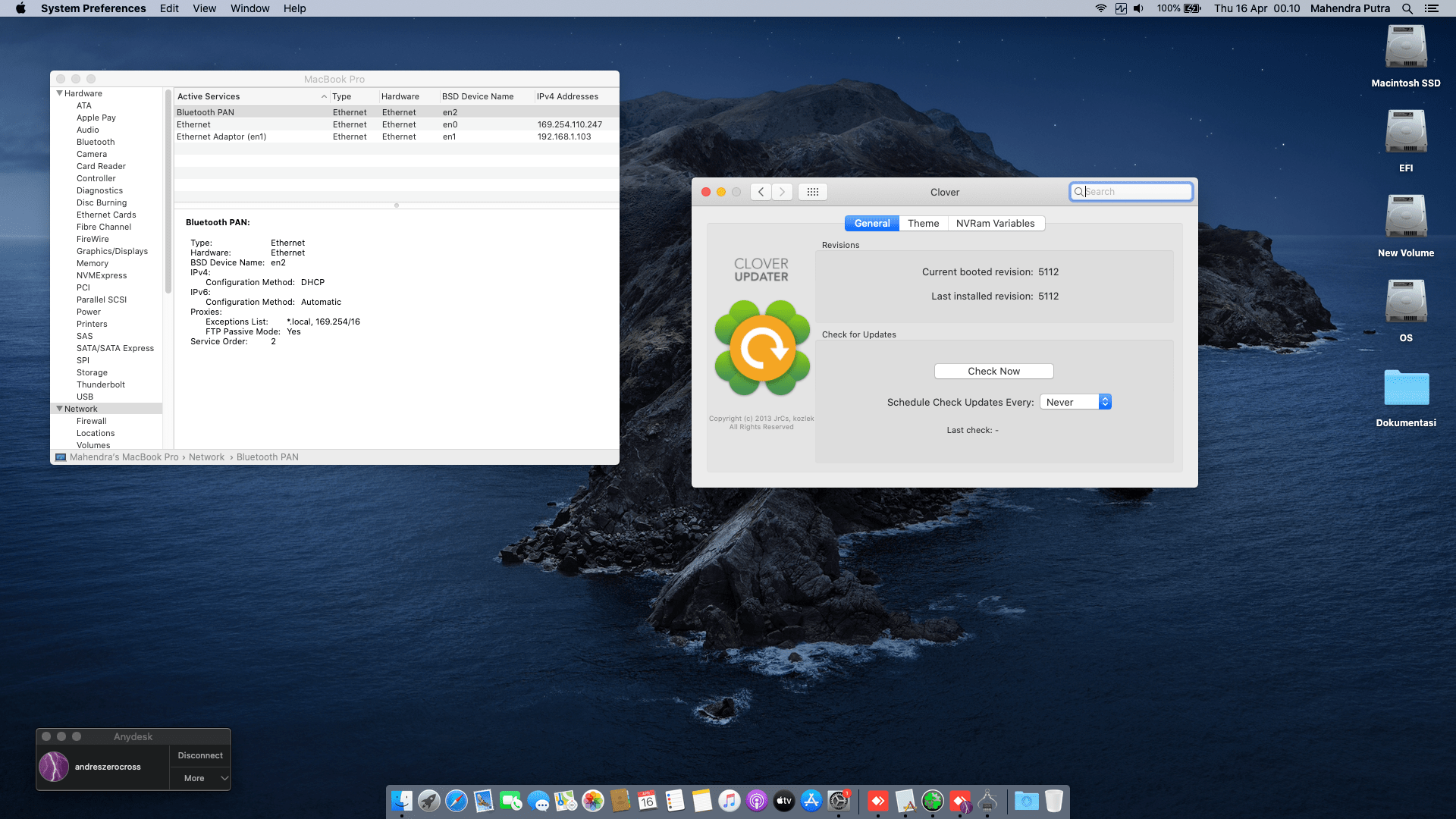This screenshot has width=1456, height=819.
Task: Go forward in the Clover preferences pane
Action: click(783, 192)
